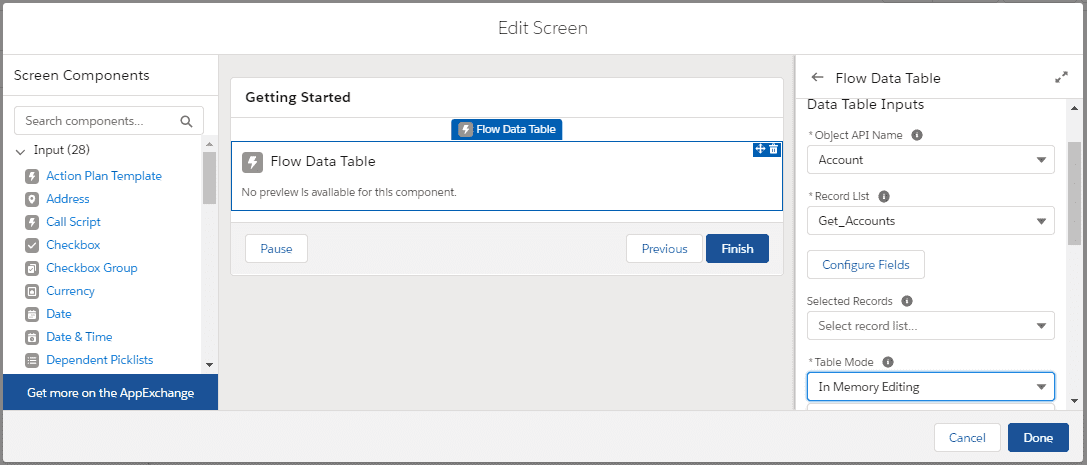This screenshot has height=465, width=1087.
Task: Click the info icon next to Object API Name
Action: click(x=917, y=135)
